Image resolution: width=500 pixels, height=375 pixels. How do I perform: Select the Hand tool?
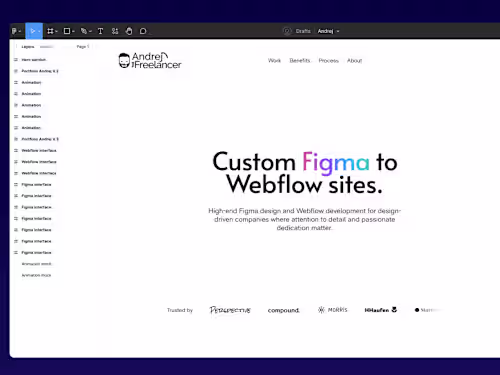pos(129,31)
